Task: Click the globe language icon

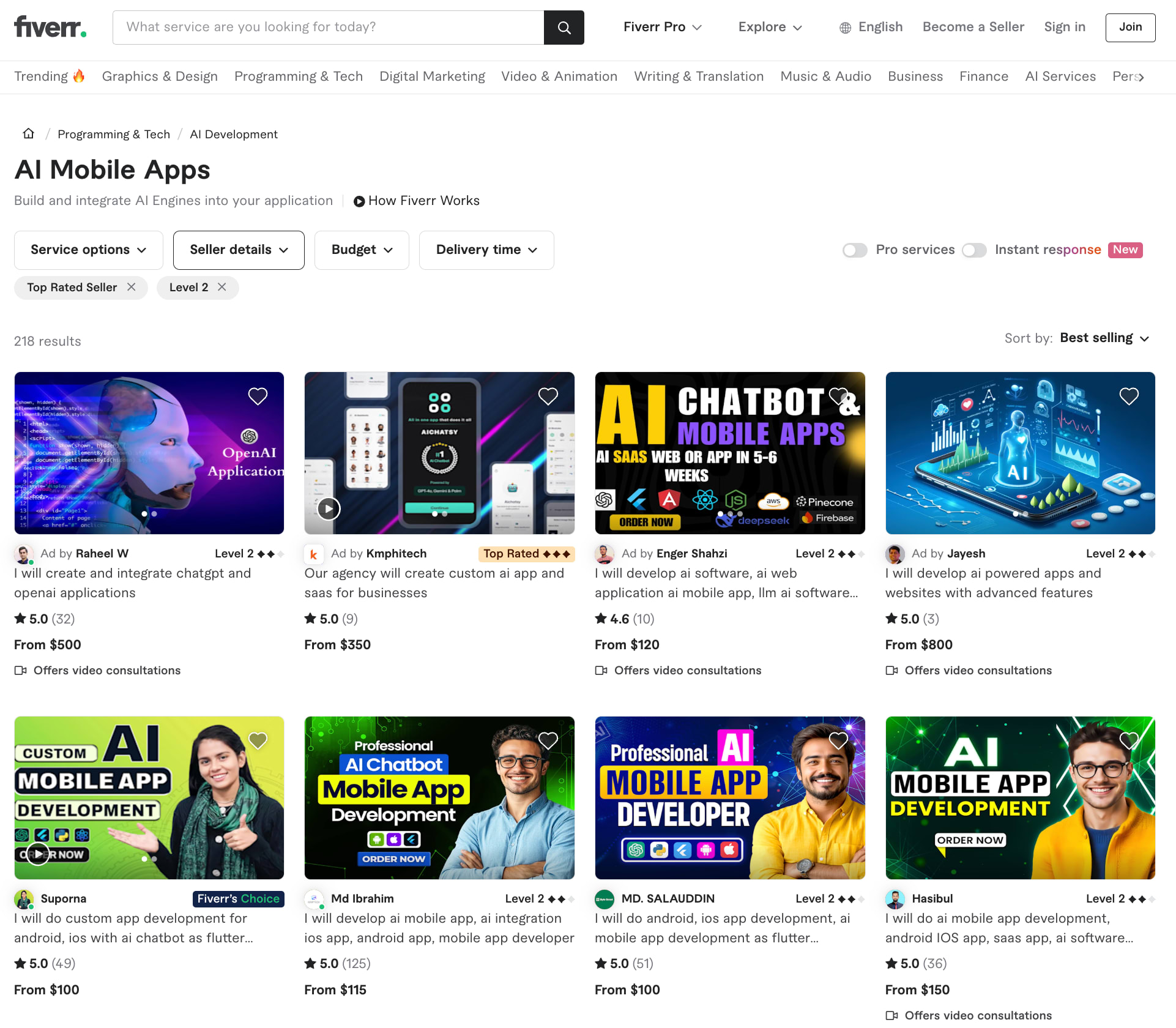Action: (x=845, y=28)
